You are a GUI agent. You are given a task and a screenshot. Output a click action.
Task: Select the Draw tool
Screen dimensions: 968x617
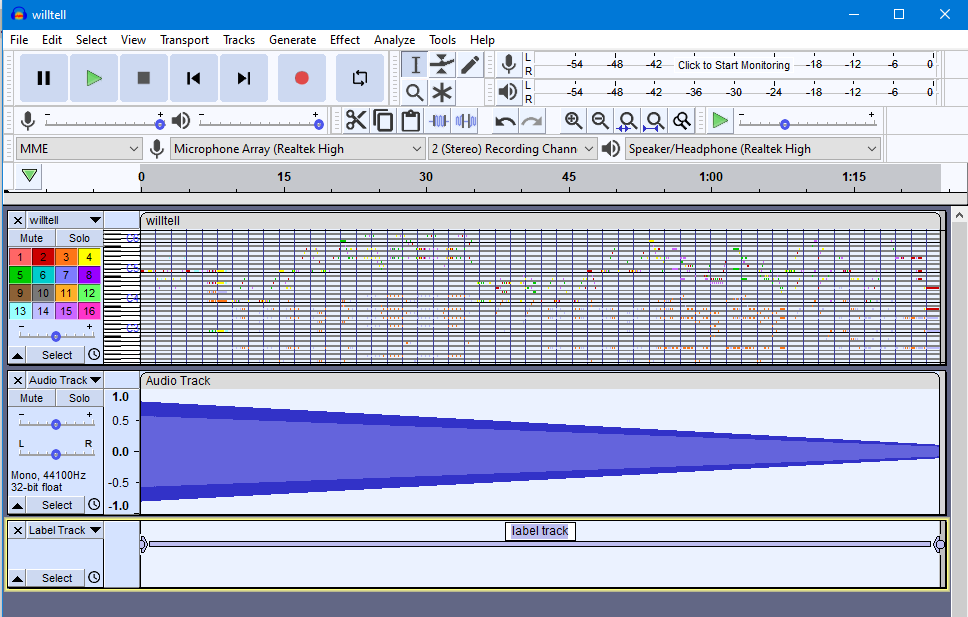pos(468,66)
